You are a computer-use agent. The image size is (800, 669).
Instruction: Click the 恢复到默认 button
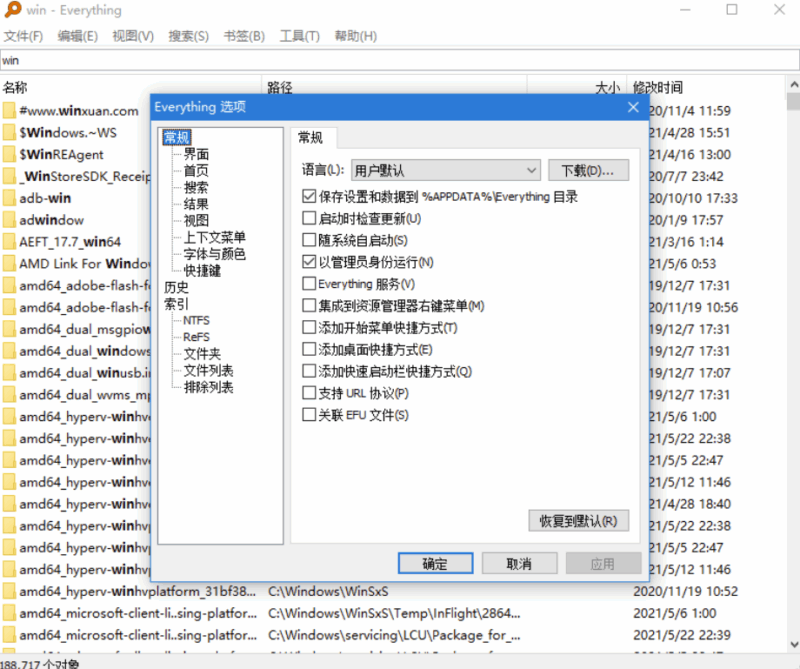[578, 520]
